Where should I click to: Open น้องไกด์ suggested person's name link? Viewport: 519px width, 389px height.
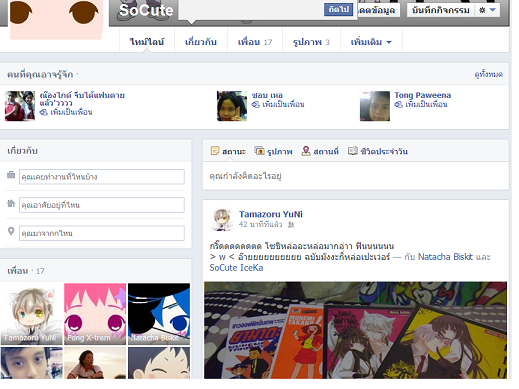click(x=82, y=99)
